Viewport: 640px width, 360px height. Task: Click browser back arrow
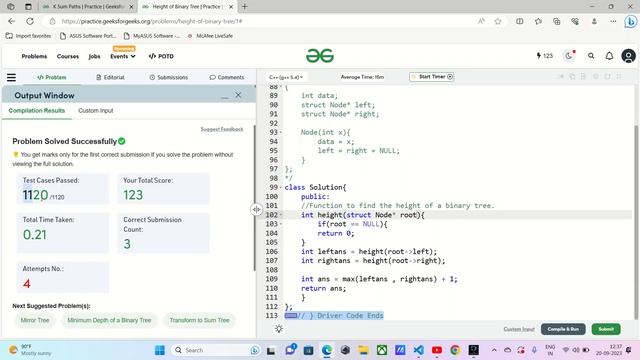click(x=11, y=21)
